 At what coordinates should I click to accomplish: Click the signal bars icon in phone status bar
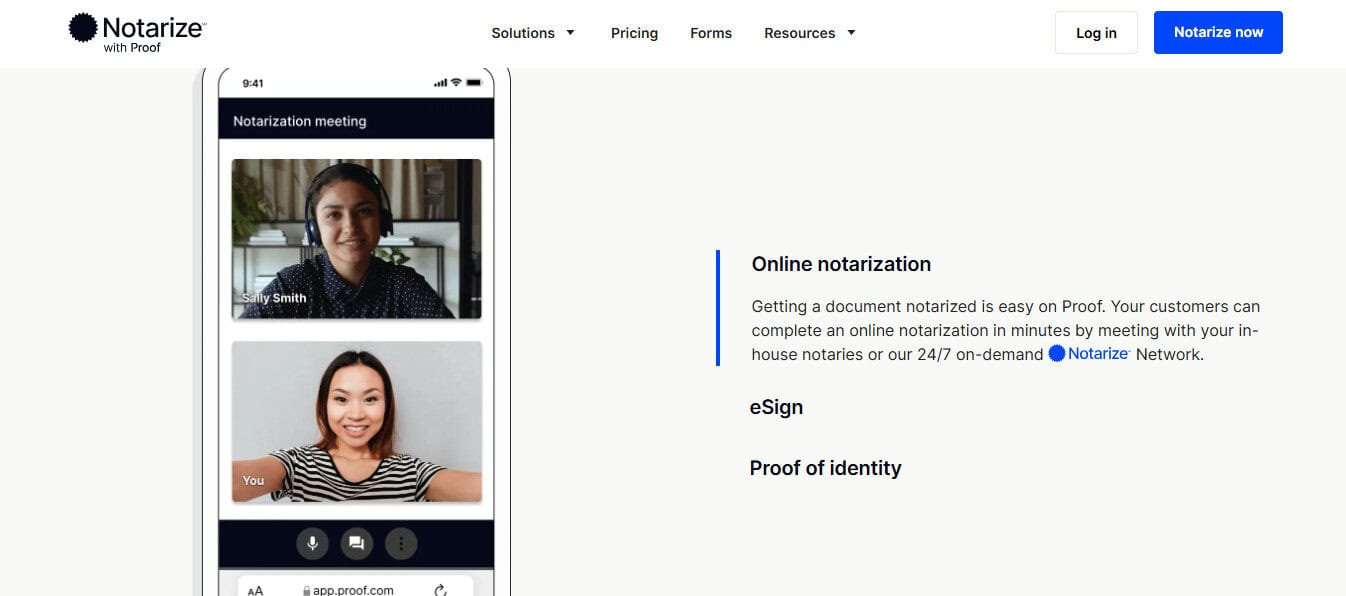pos(440,83)
